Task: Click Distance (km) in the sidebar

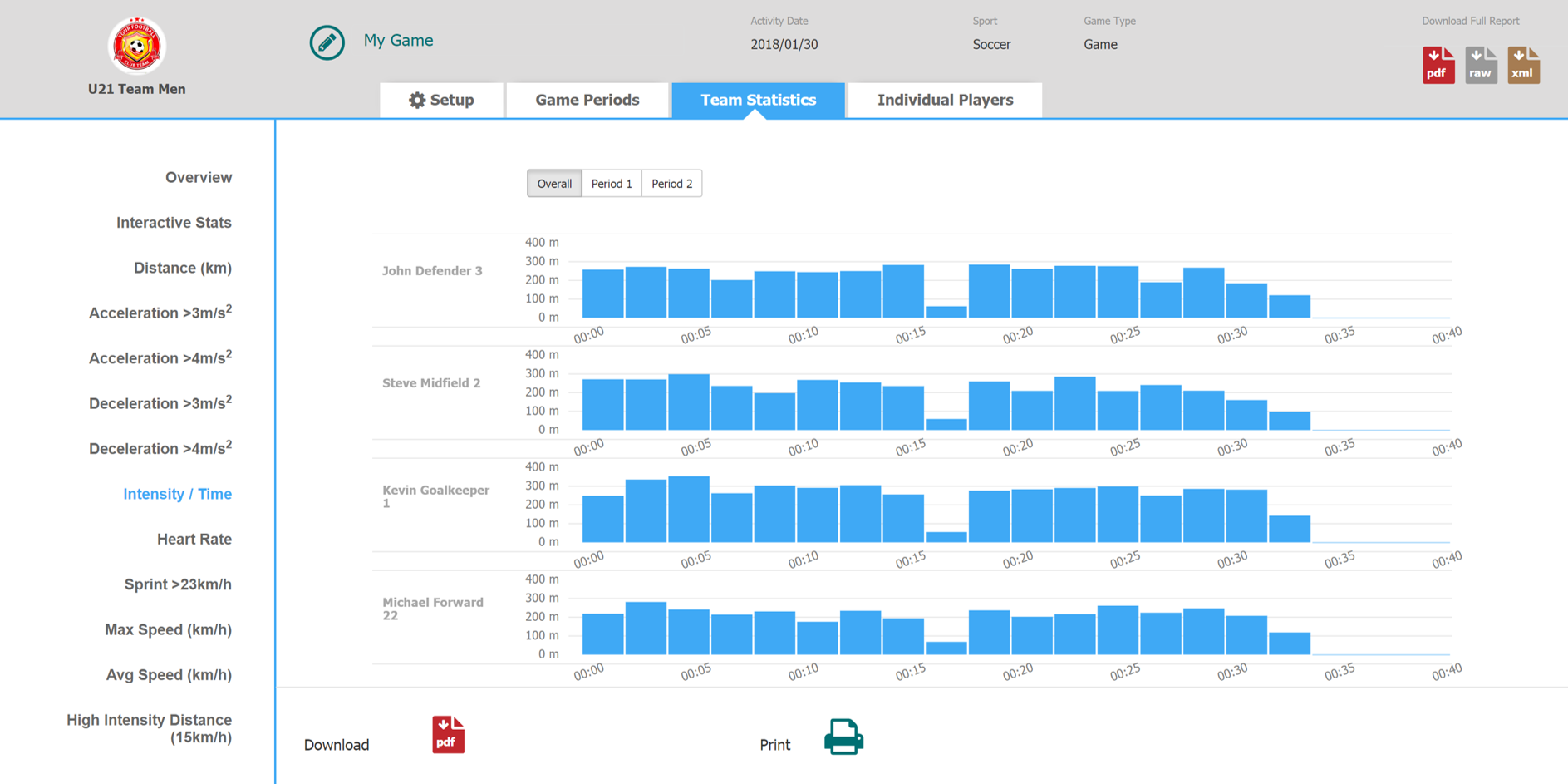Action: click(182, 268)
